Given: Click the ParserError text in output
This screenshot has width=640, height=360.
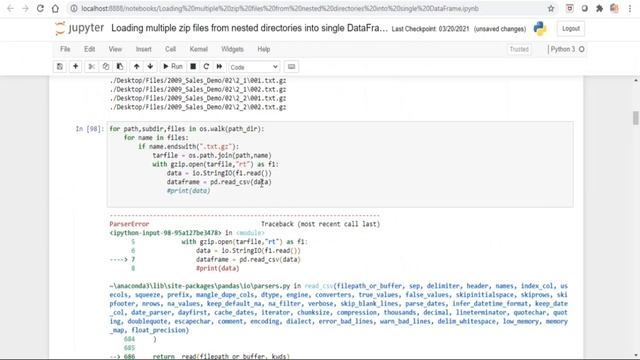Looking at the screenshot, I should [129, 224].
